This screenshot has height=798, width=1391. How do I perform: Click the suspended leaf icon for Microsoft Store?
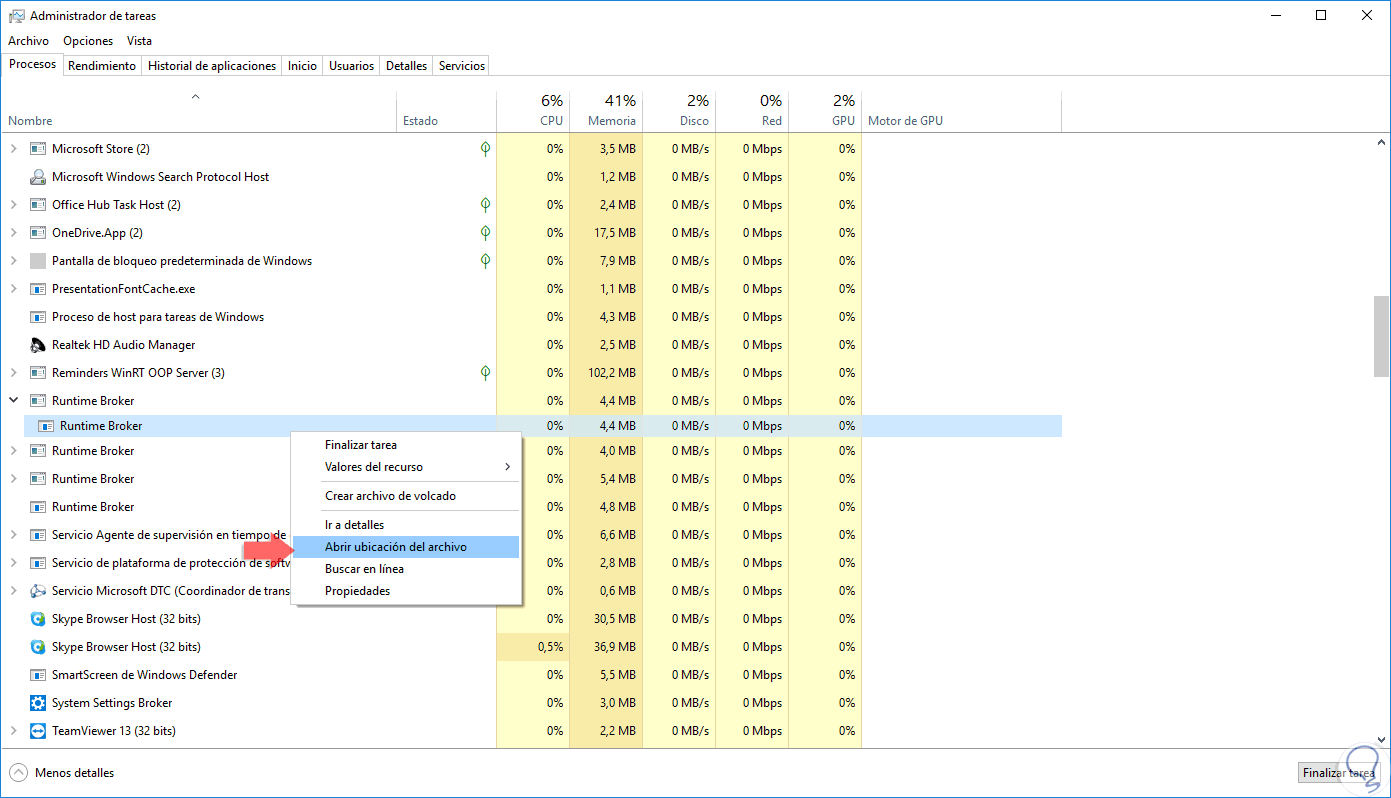[485, 149]
